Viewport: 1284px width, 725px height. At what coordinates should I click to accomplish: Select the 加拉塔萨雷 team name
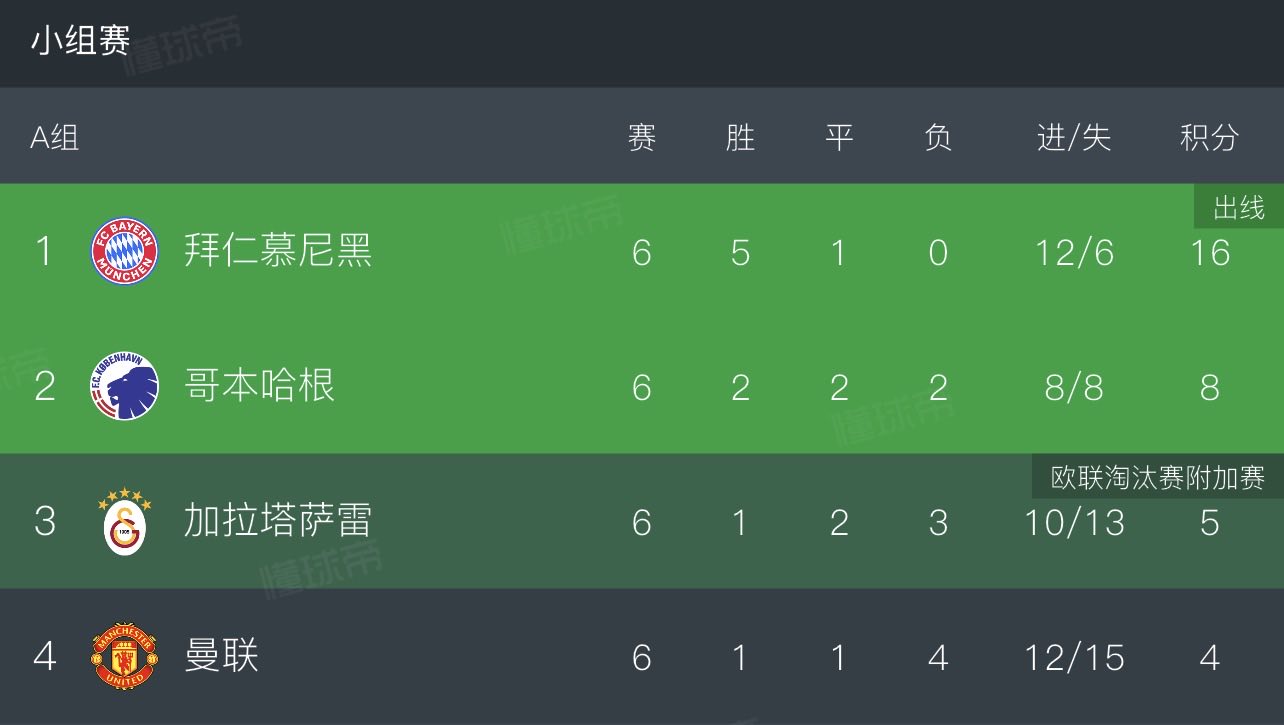pyautogui.click(x=278, y=521)
